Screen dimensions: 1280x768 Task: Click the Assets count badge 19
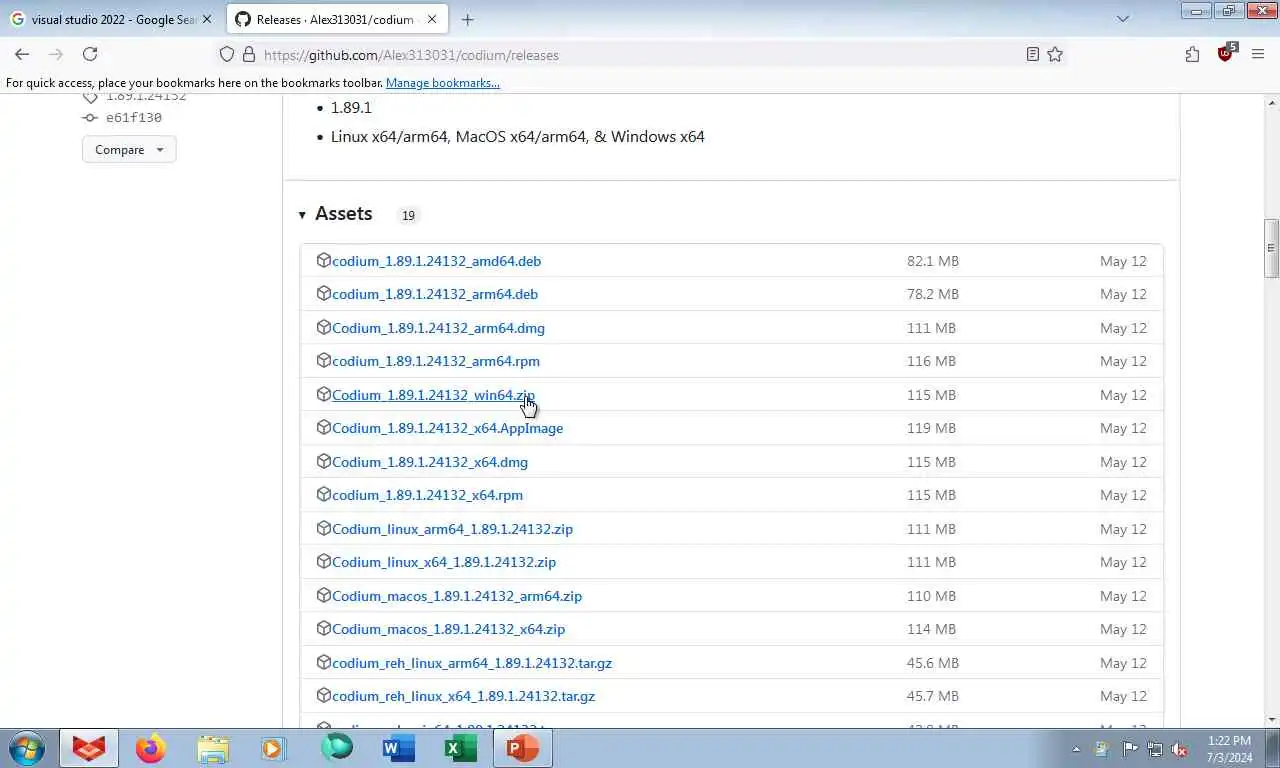tap(408, 215)
